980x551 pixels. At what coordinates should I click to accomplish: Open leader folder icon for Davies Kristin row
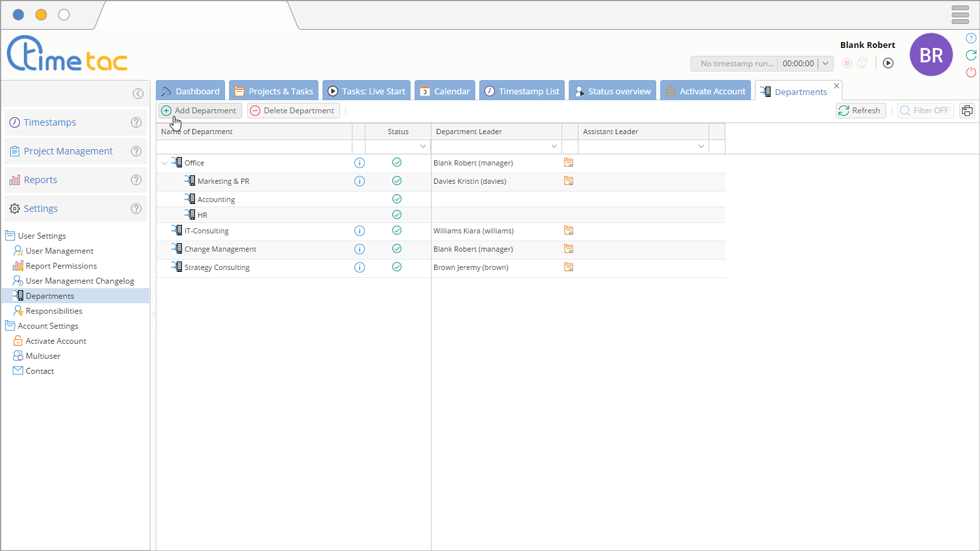pyautogui.click(x=568, y=181)
